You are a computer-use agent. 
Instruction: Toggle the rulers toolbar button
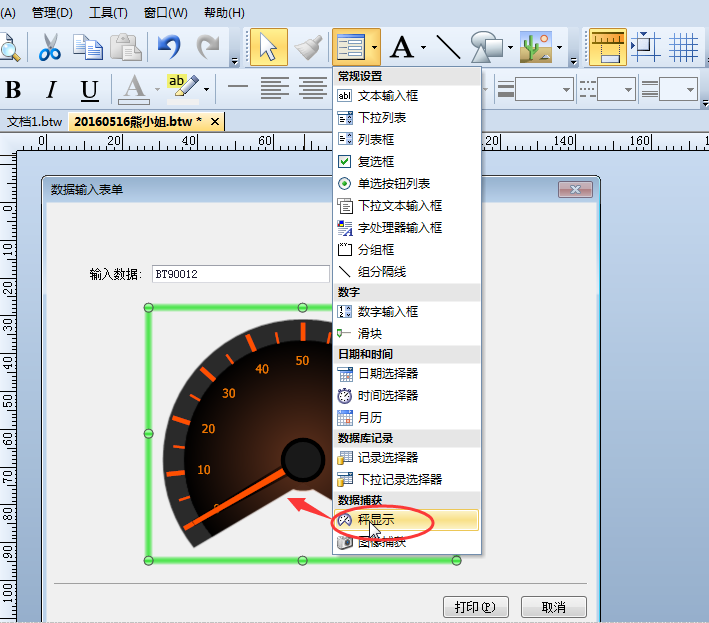coord(608,47)
